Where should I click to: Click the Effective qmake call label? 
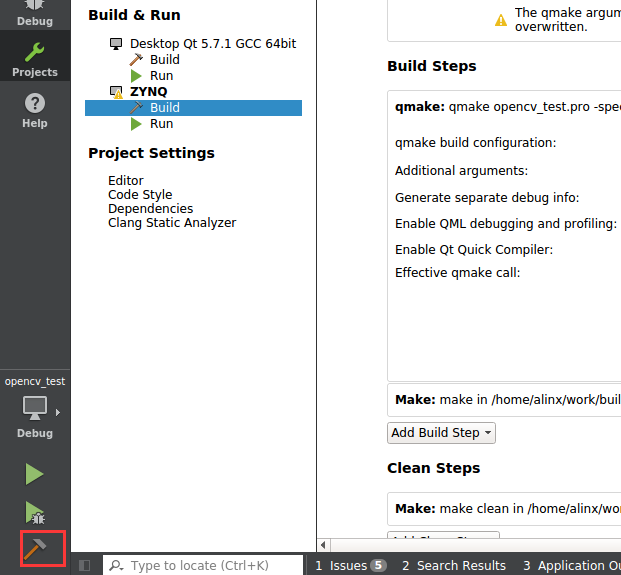457,273
